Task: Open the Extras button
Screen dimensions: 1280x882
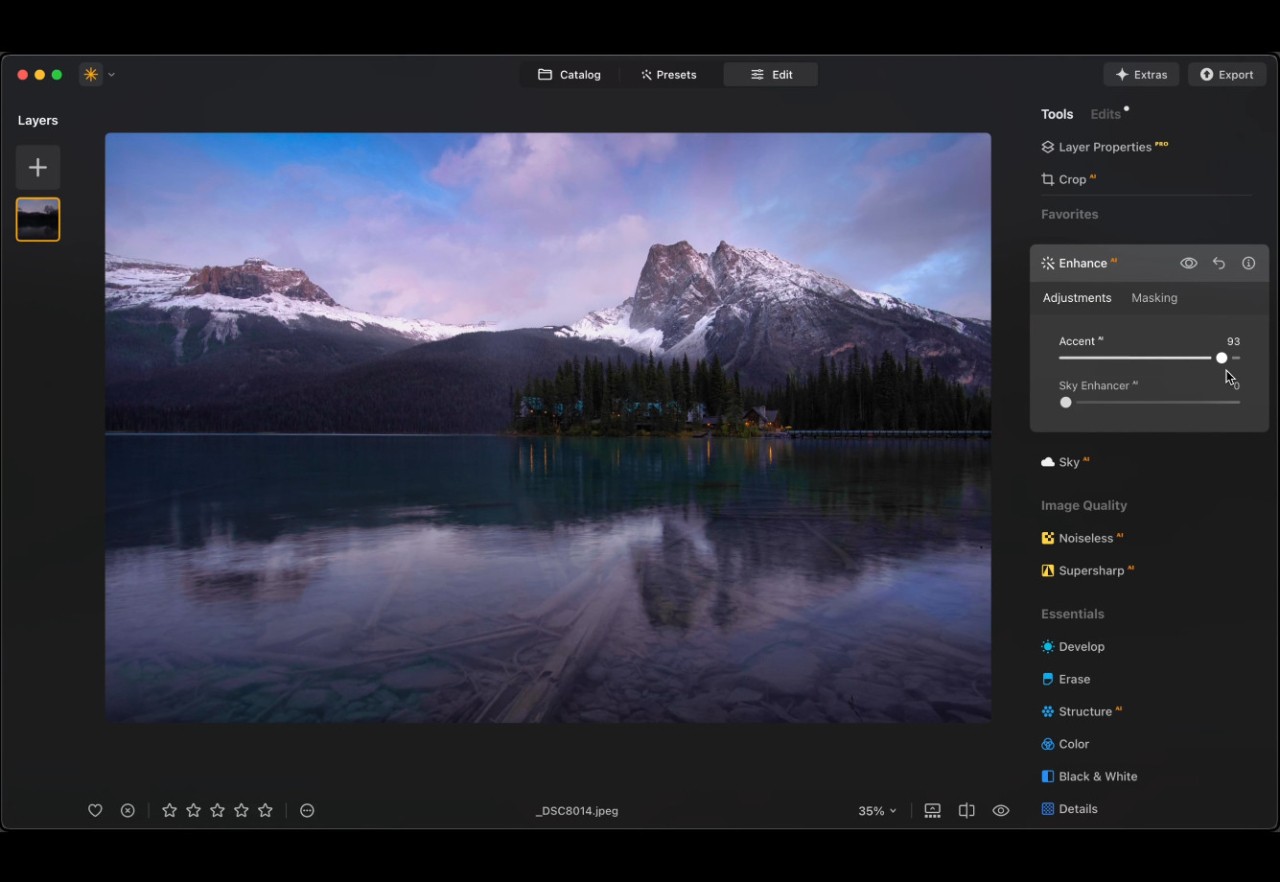Action: [x=1141, y=75]
